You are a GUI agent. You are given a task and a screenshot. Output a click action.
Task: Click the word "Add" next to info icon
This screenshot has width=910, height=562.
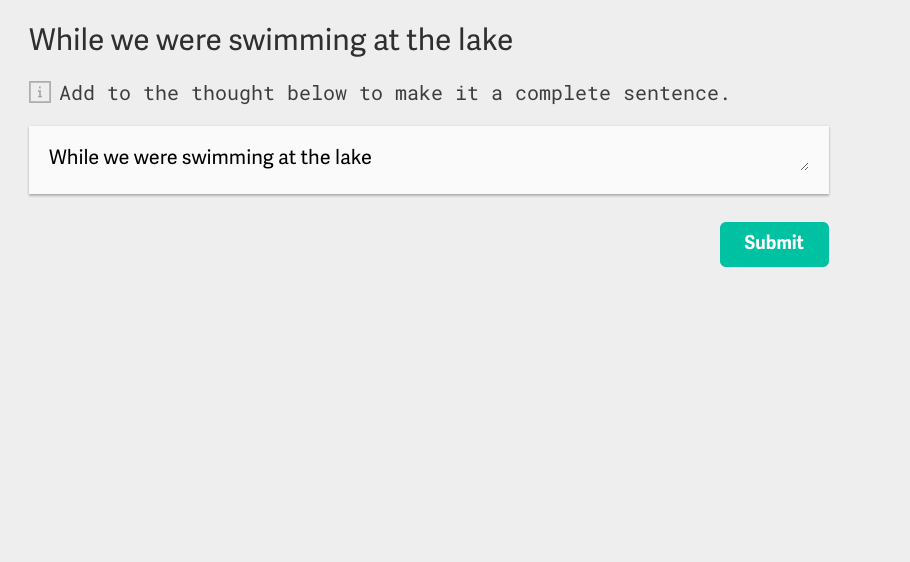tap(77, 93)
